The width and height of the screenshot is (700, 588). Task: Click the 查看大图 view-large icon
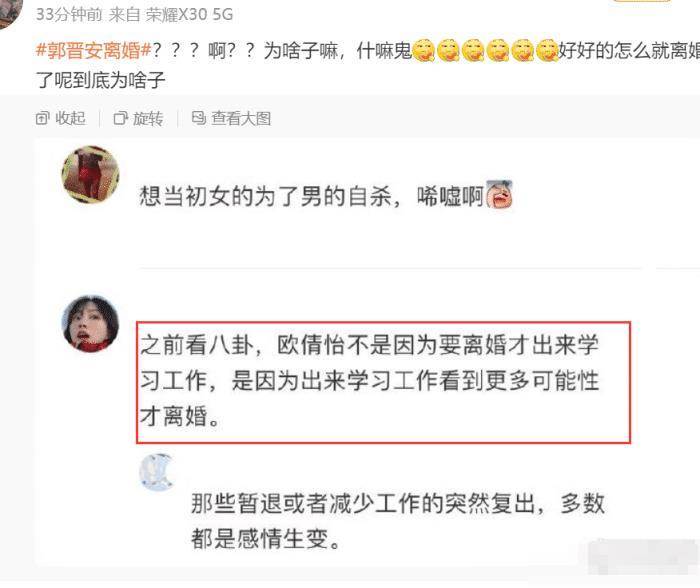[x=199, y=118]
